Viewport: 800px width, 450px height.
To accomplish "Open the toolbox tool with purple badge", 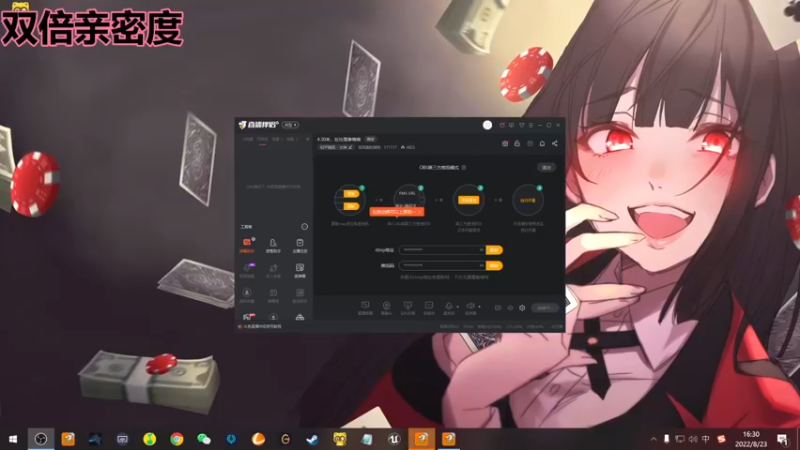I will [x=247, y=269].
